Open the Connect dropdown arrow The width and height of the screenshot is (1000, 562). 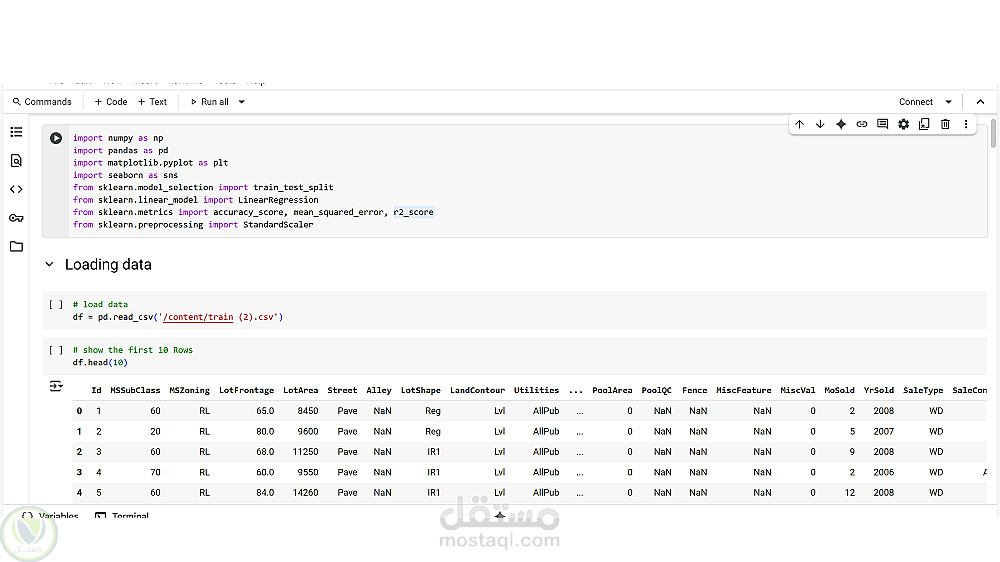coord(948,102)
